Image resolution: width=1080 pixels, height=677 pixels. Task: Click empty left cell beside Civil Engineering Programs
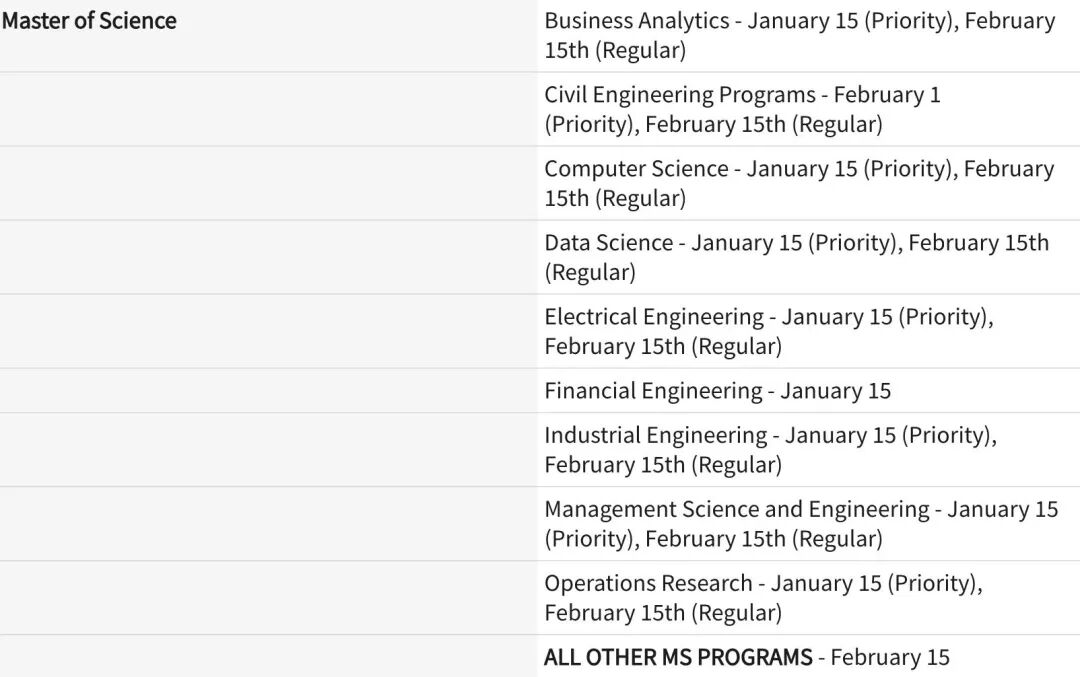pos(268,109)
